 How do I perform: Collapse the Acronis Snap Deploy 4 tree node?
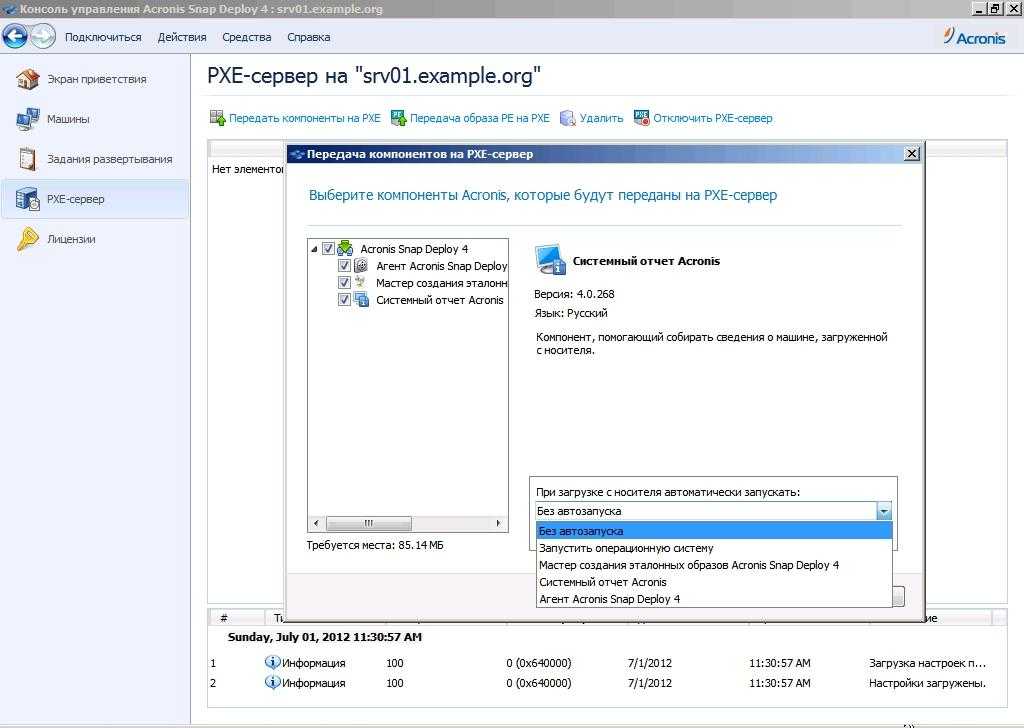click(x=314, y=249)
